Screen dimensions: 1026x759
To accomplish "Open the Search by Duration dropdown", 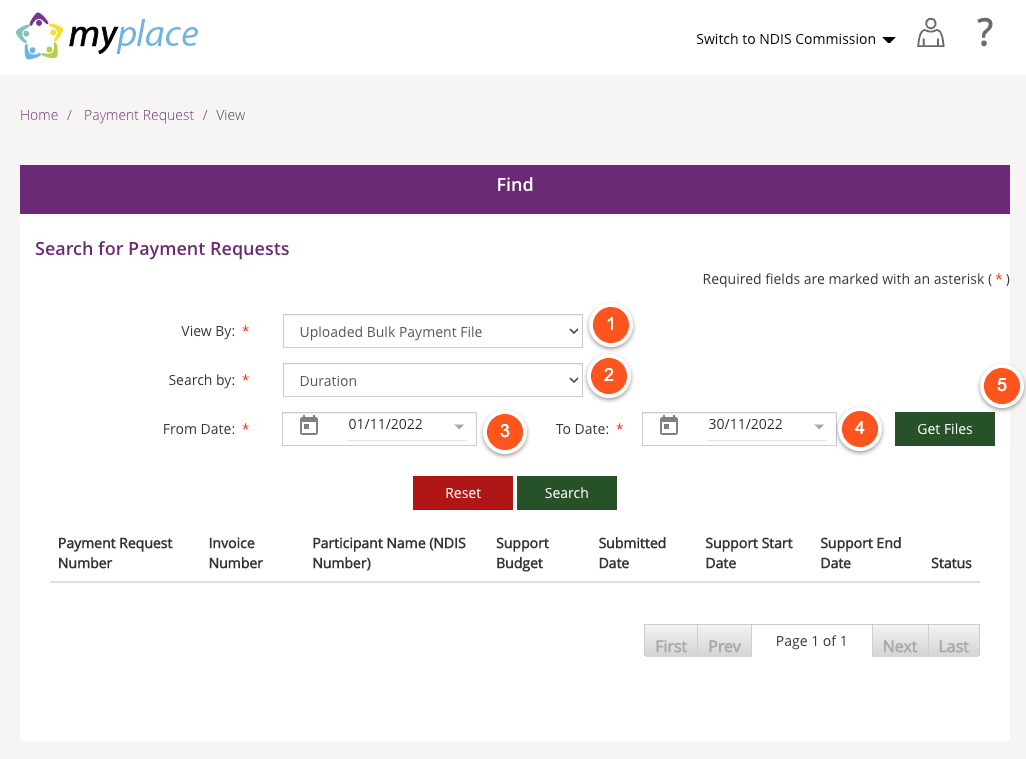I will 432,381.
